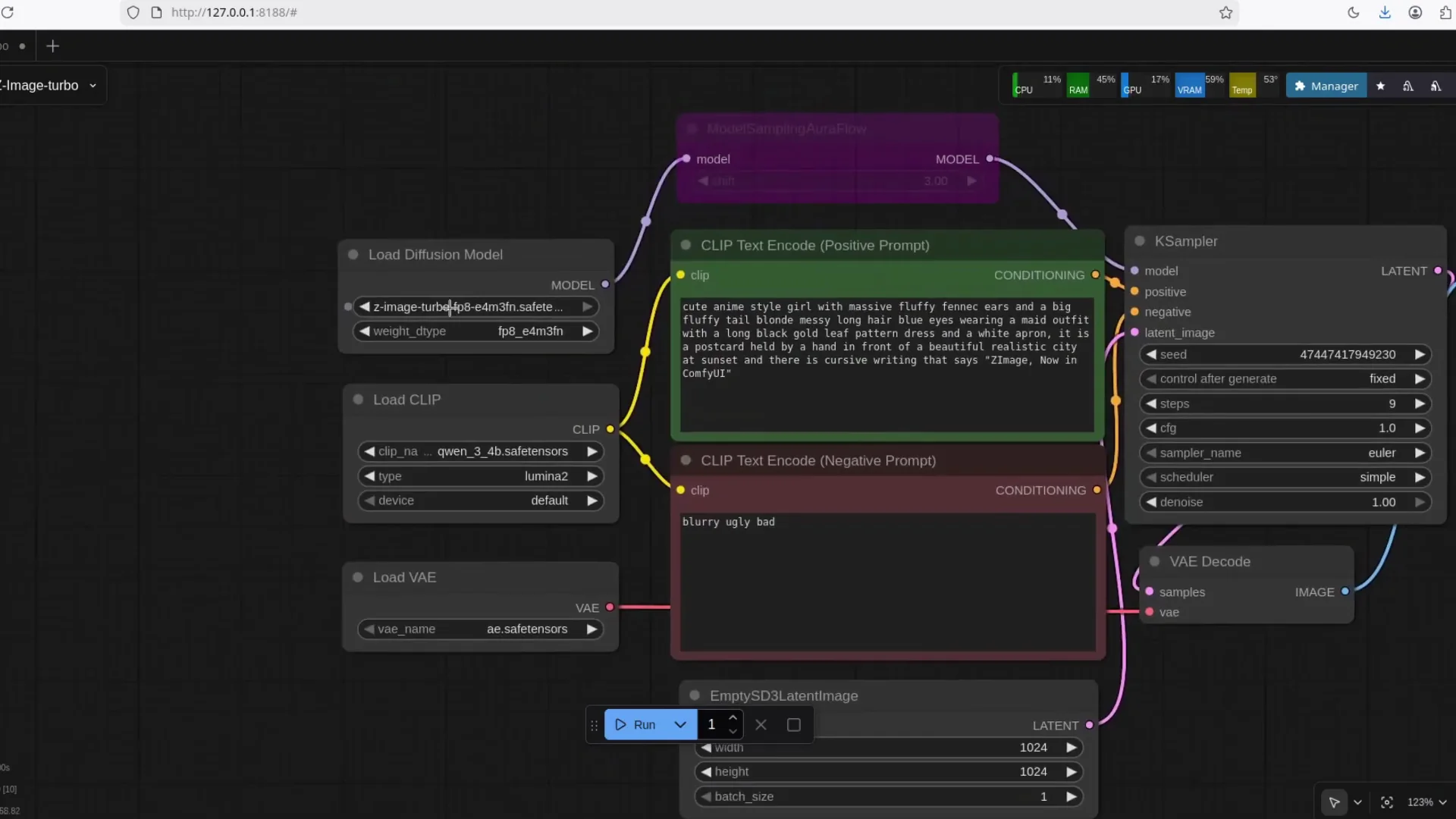1456x819 pixels.
Task: Adjust the shift slider in ModelSamplingAuraFlow
Action: click(834, 181)
